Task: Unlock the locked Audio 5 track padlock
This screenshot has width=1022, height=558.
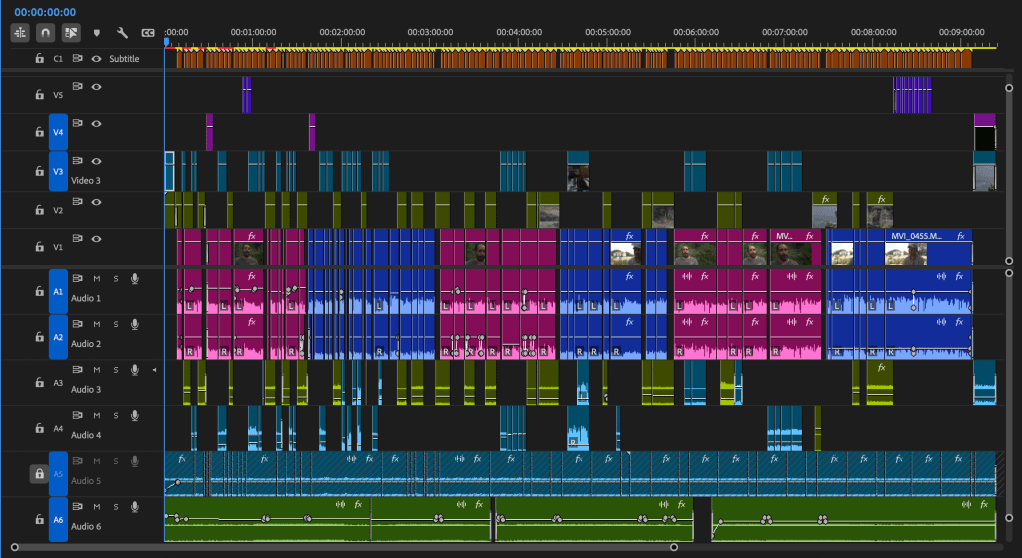Action: tap(39, 474)
